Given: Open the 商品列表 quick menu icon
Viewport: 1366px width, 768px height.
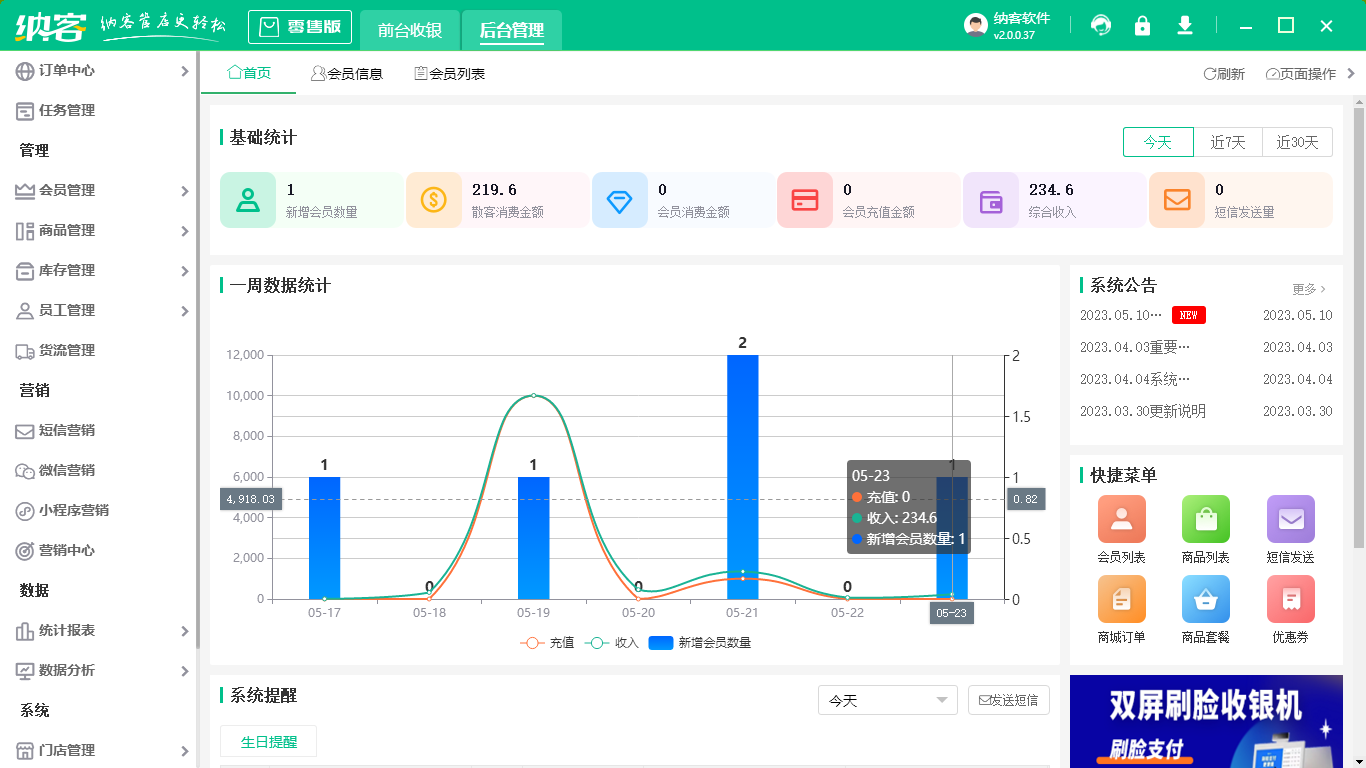Looking at the screenshot, I should [x=1205, y=519].
